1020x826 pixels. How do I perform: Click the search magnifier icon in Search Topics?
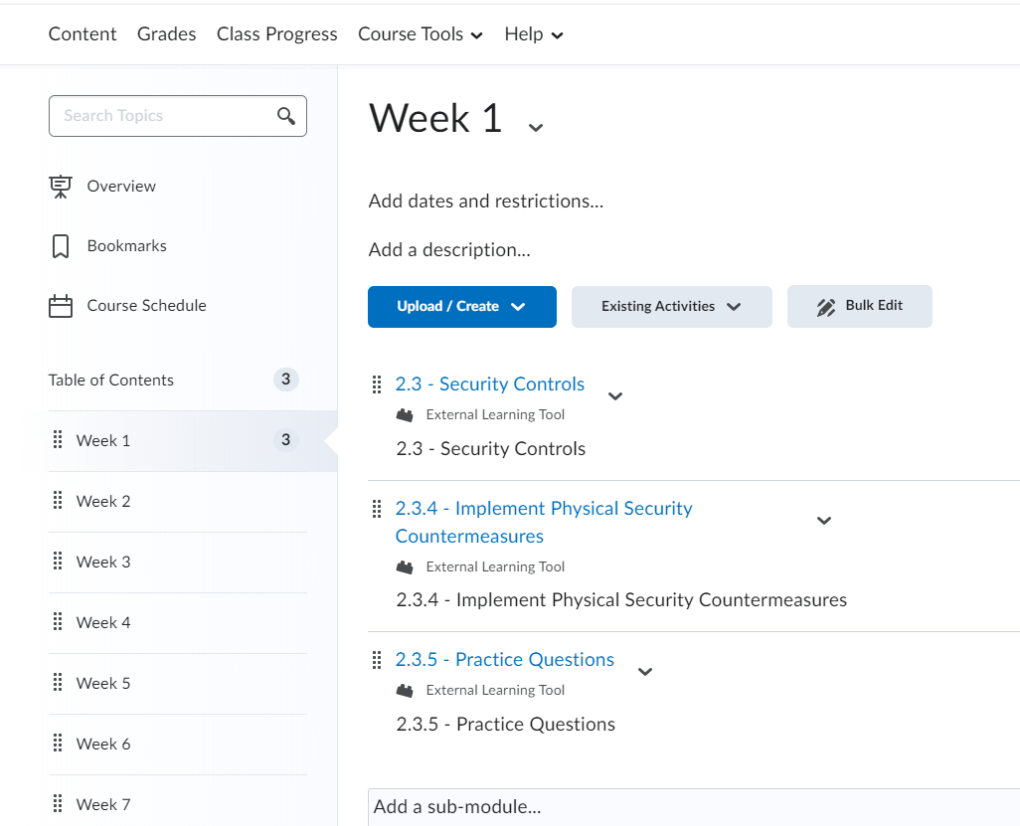point(286,116)
